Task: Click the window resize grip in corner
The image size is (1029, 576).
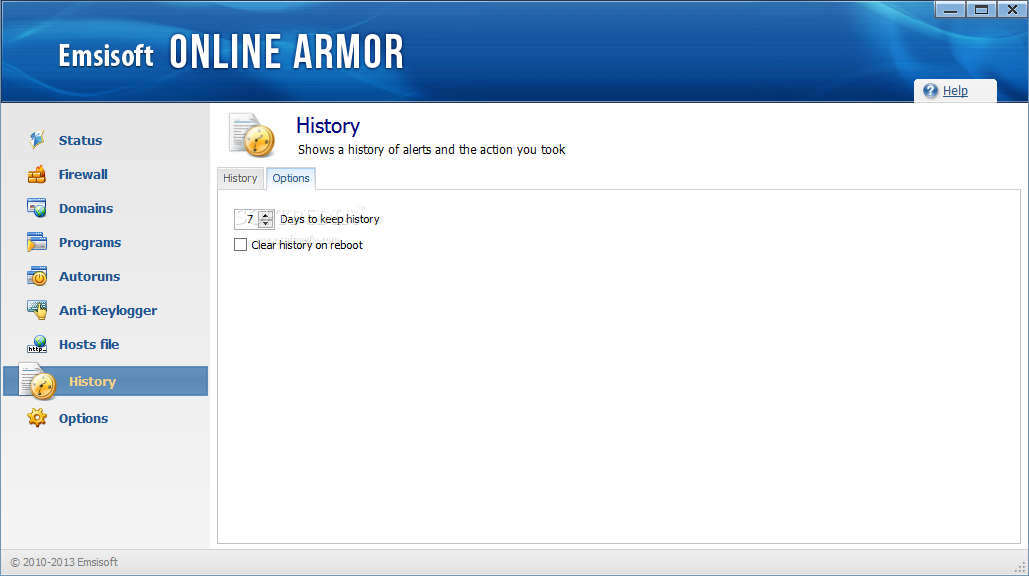Action: (1020, 568)
